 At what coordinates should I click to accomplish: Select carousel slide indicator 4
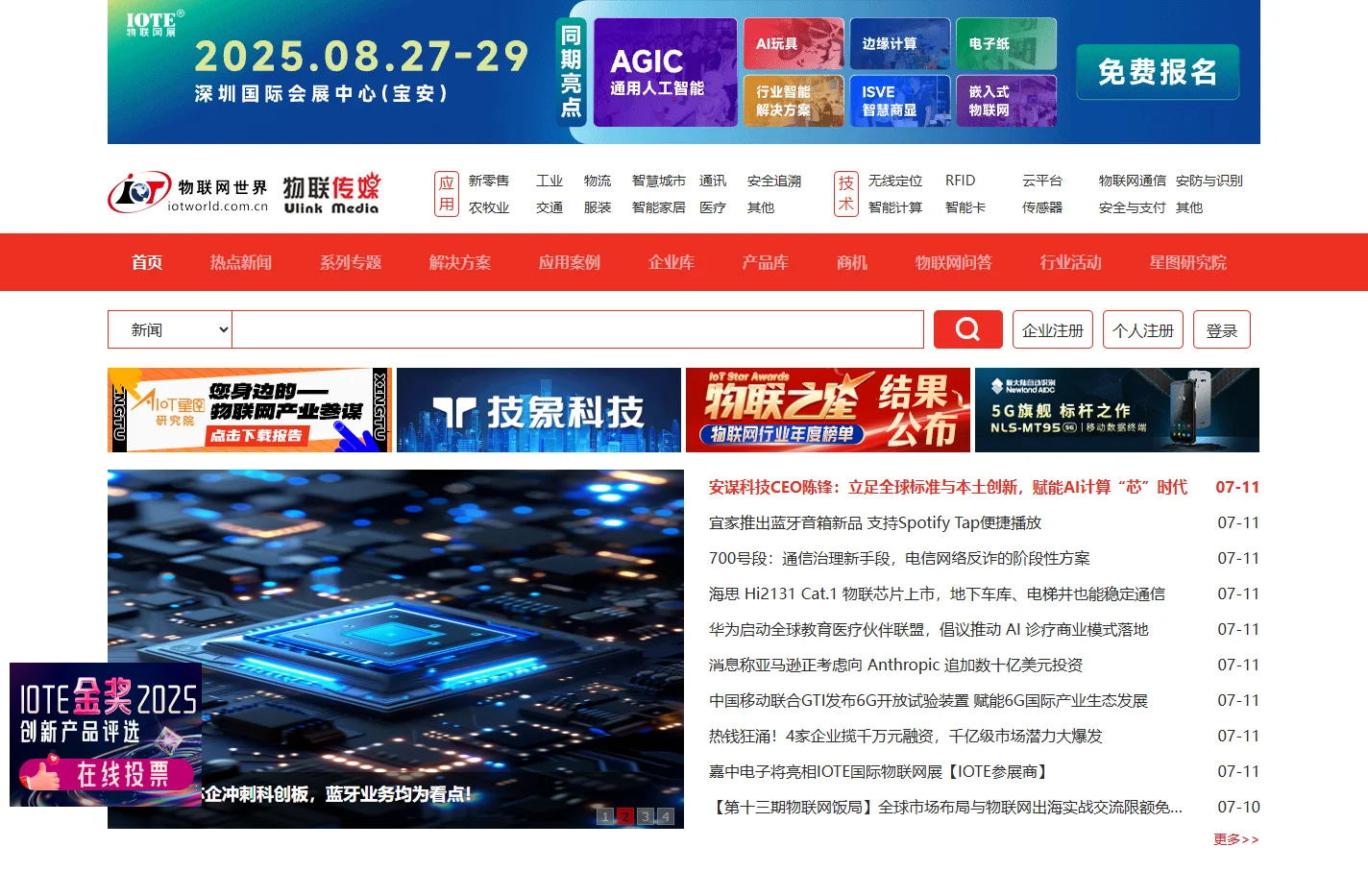point(665,816)
